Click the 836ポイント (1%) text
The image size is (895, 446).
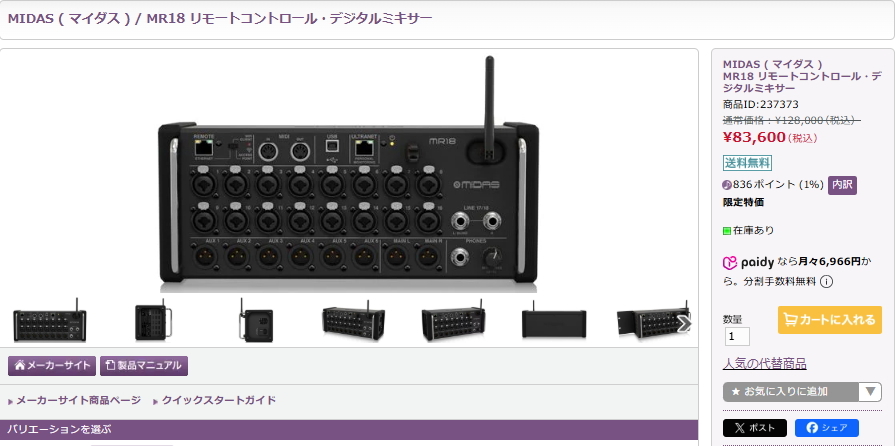click(779, 184)
